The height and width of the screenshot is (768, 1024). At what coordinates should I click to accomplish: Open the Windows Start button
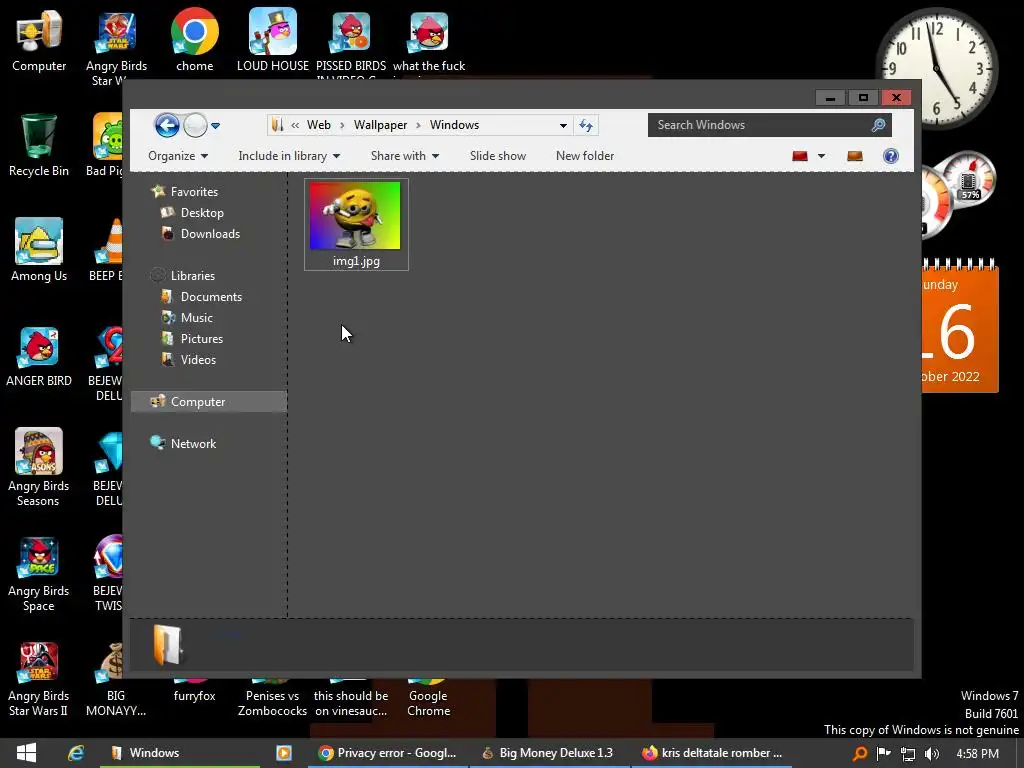[x=26, y=753]
